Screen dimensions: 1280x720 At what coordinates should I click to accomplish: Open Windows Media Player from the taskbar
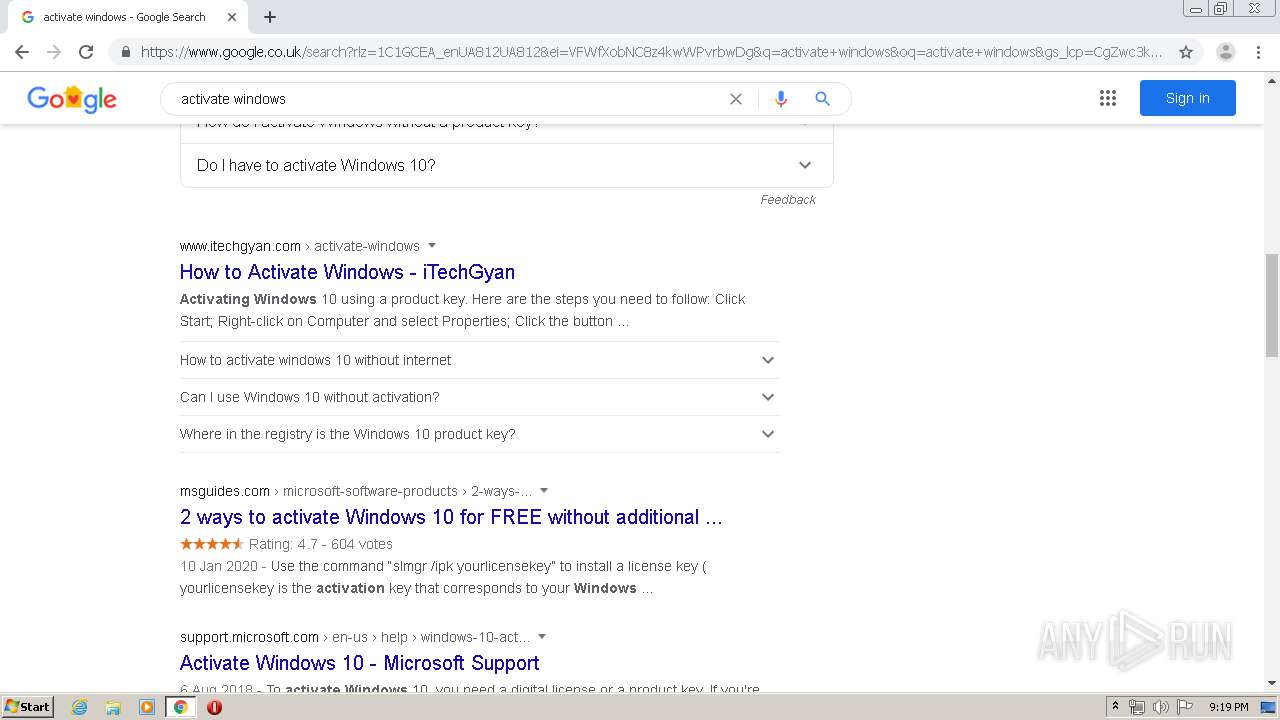pyautogui.click(x=147, y=707)
